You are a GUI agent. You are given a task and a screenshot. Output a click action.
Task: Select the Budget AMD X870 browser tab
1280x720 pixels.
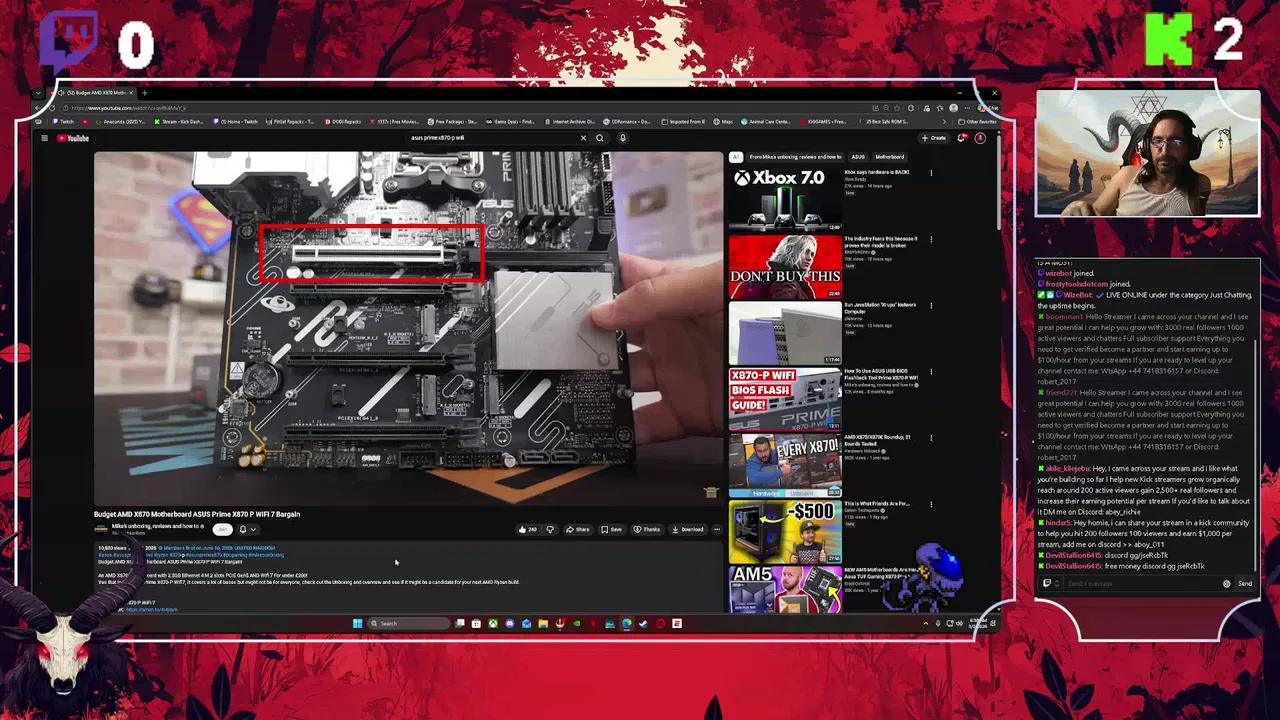click(x=96, y=93)
